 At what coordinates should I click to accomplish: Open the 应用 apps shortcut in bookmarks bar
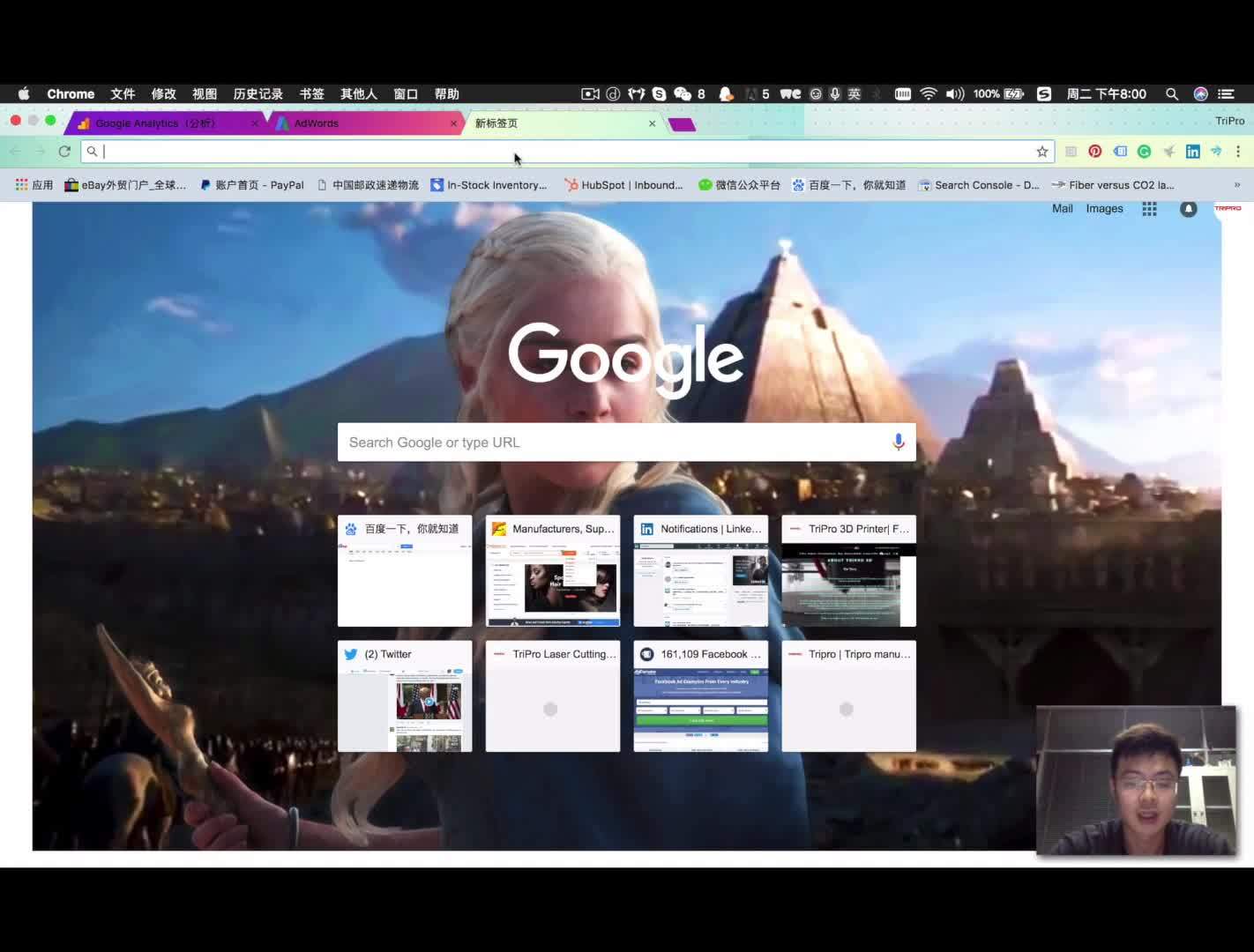pos(34,185)
